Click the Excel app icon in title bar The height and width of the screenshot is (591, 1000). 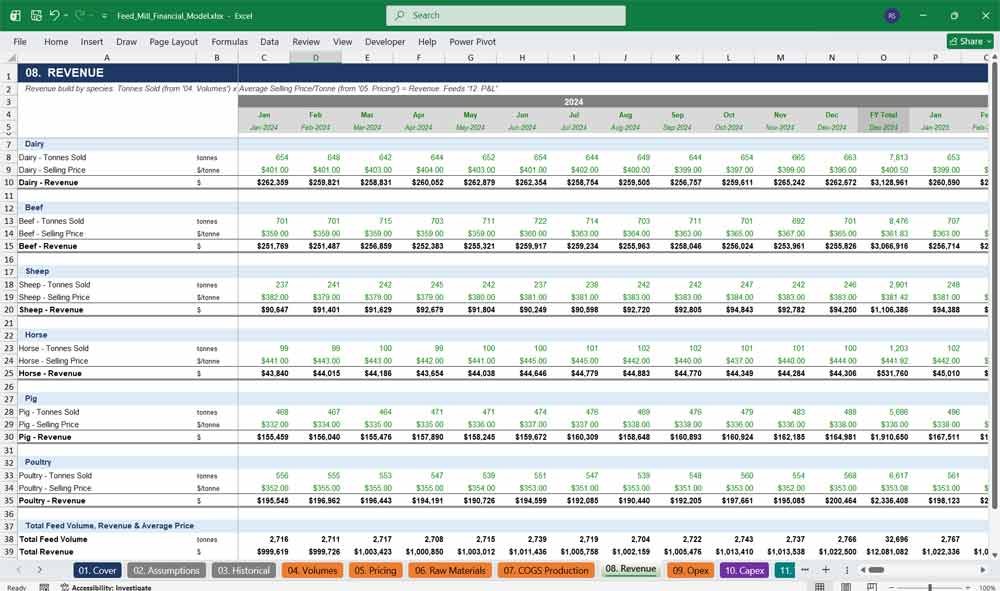[15, 15]
